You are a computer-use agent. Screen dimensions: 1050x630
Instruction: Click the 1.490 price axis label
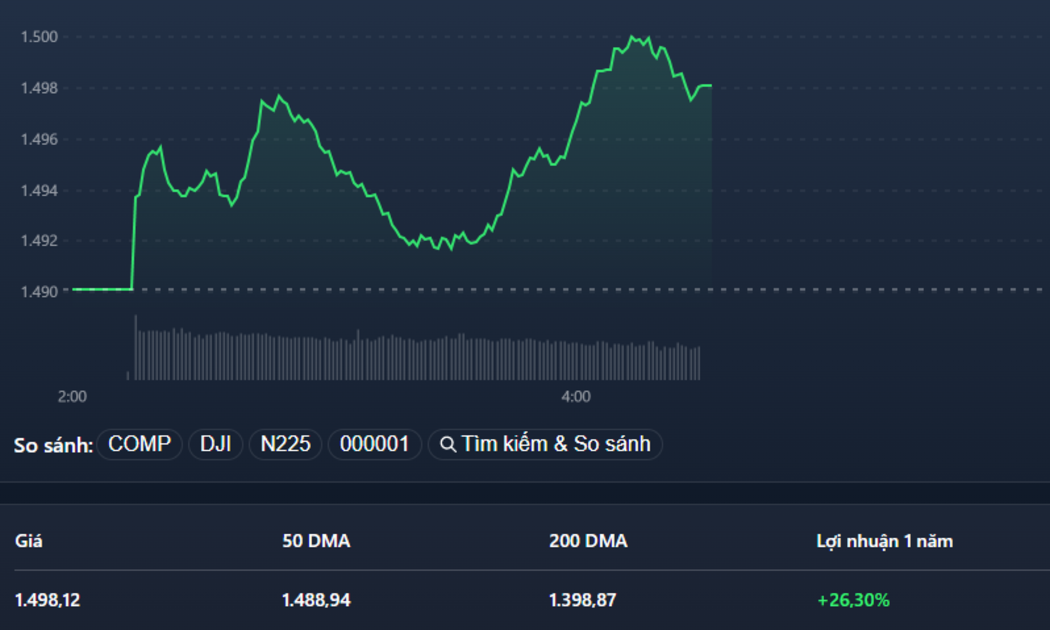[40, 292]
